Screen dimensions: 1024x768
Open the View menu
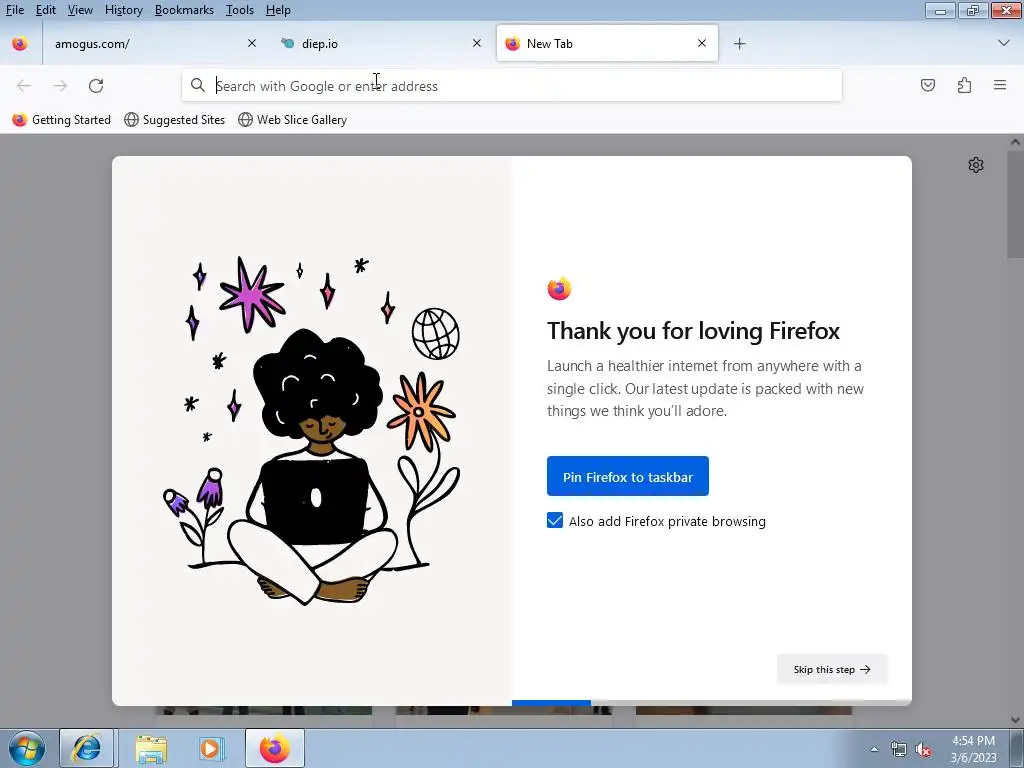[80, 10]
